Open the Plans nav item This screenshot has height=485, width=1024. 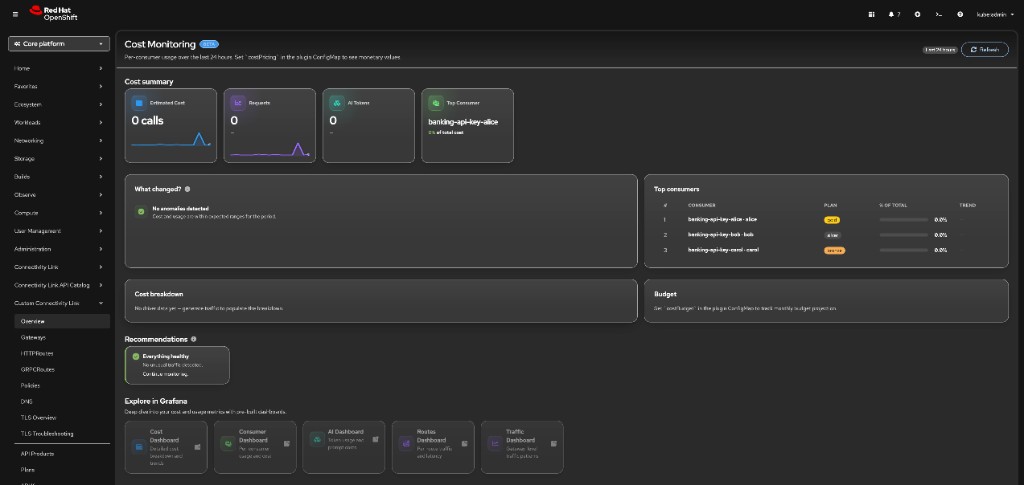62,469
